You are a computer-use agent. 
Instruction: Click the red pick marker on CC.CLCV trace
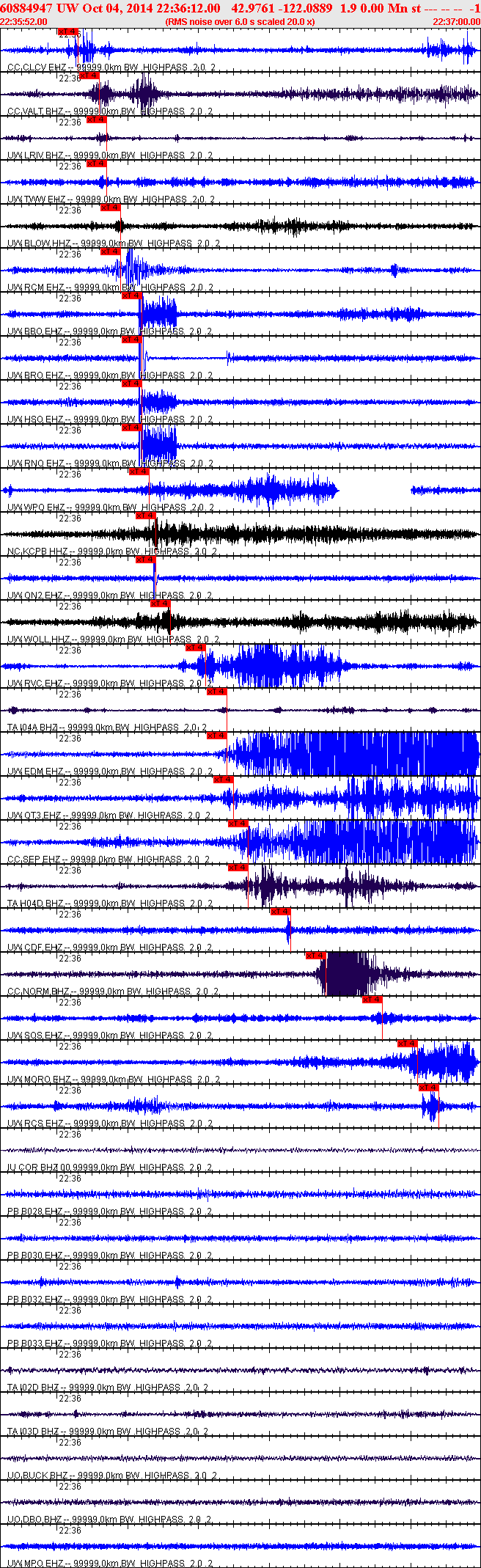click(67, 32)
